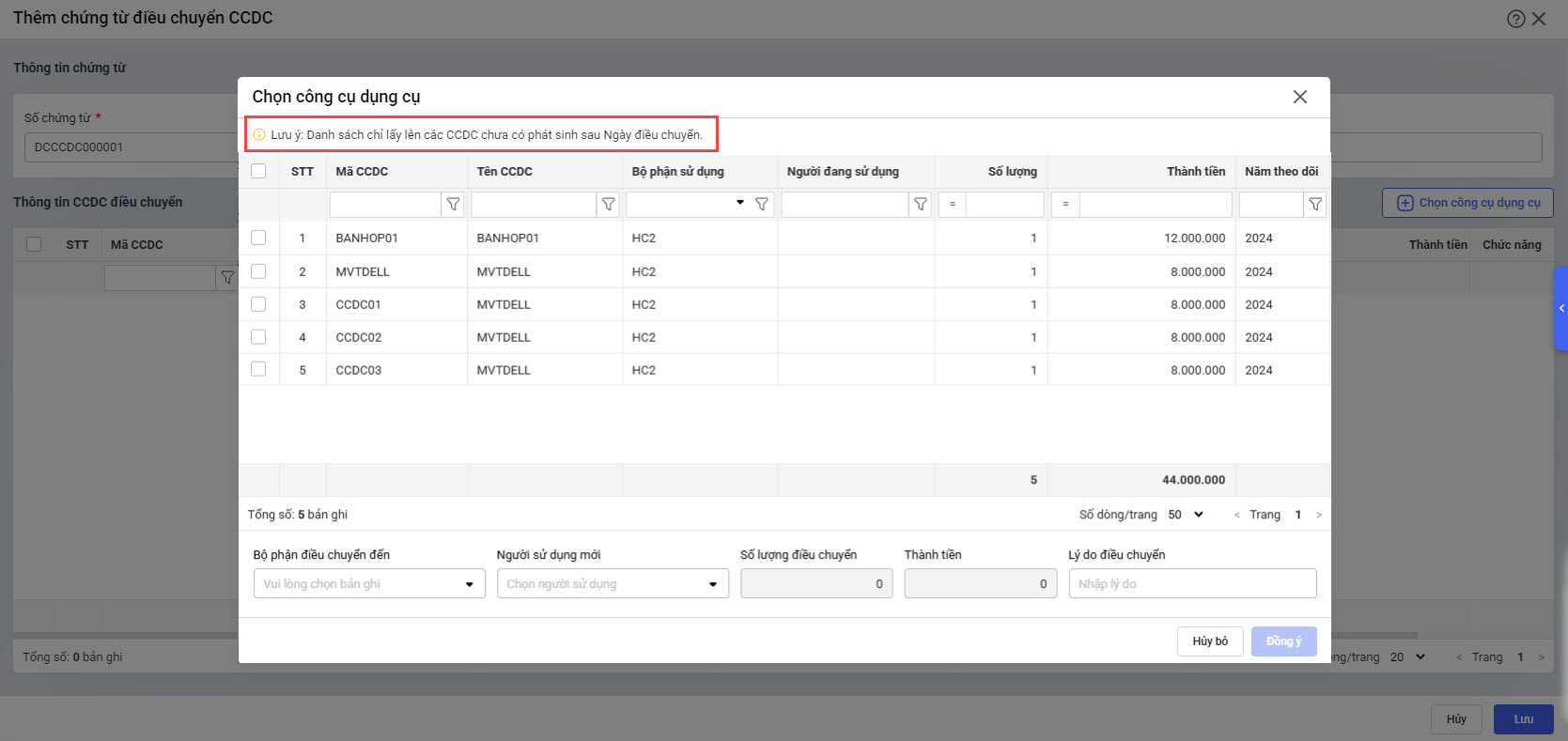Click the Lý do điều chuyển input field
This screenshot has width=1568, height=741.
click(1192, 584)
